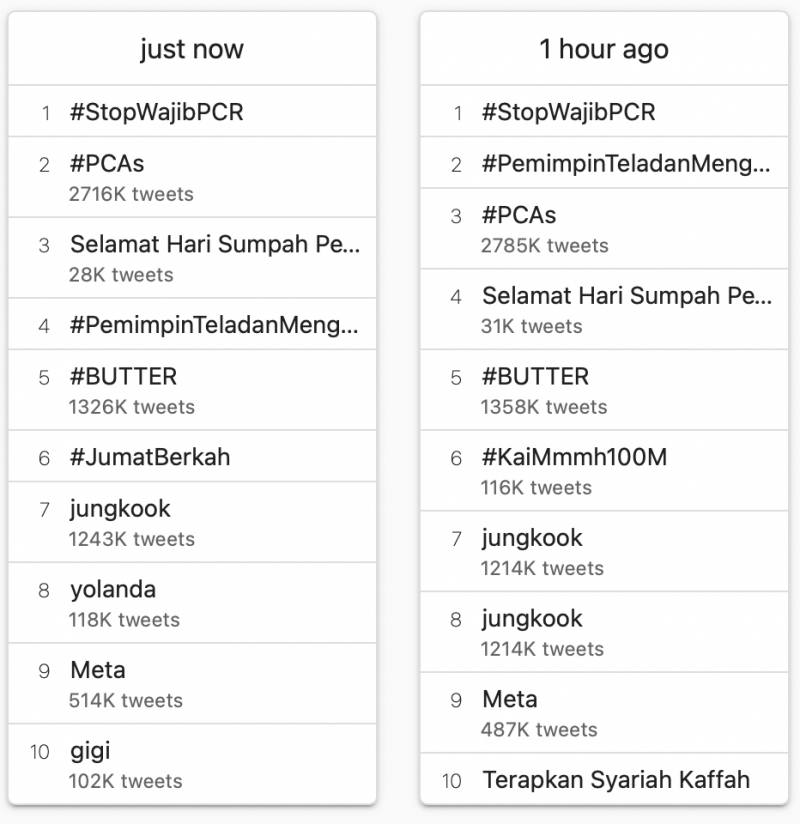Select the gigi trend
This screenshot has width=800, height=824.
pos(192,765)
